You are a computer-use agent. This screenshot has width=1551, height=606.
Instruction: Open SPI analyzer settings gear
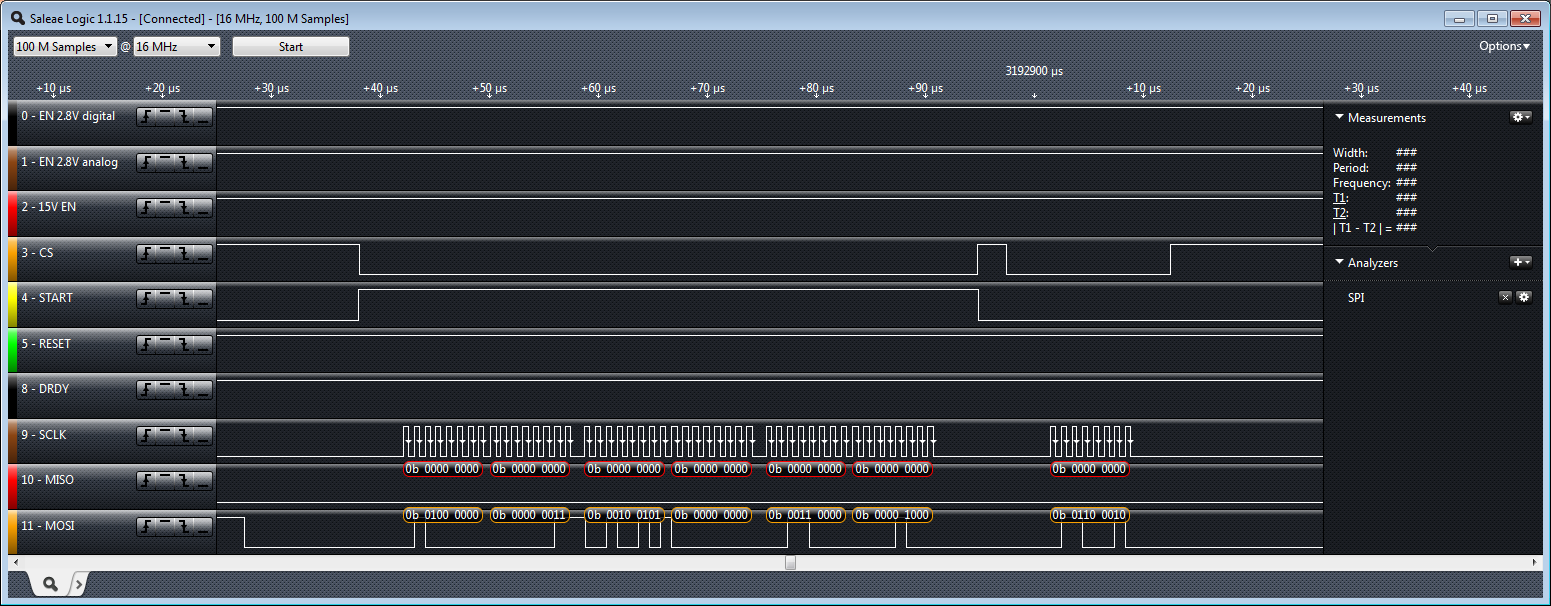coord(1524,297)
